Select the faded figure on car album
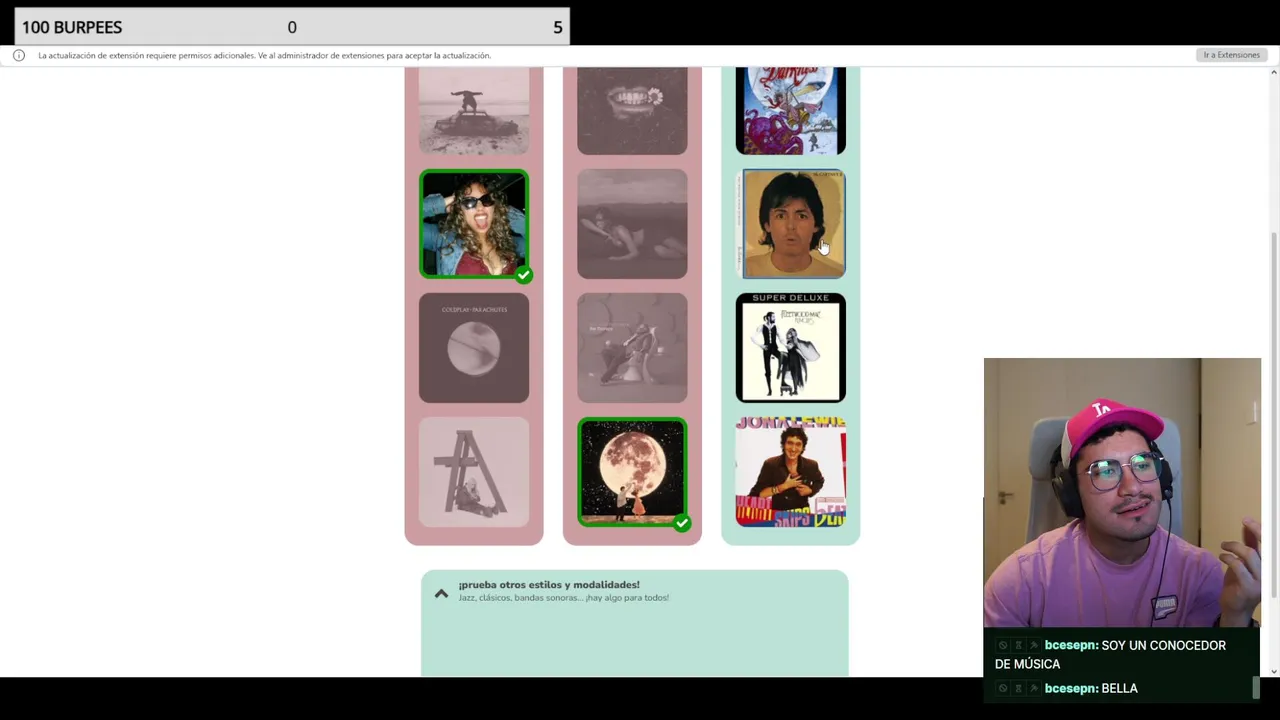This screenshot has width=1280, height=720. (474, 111)
